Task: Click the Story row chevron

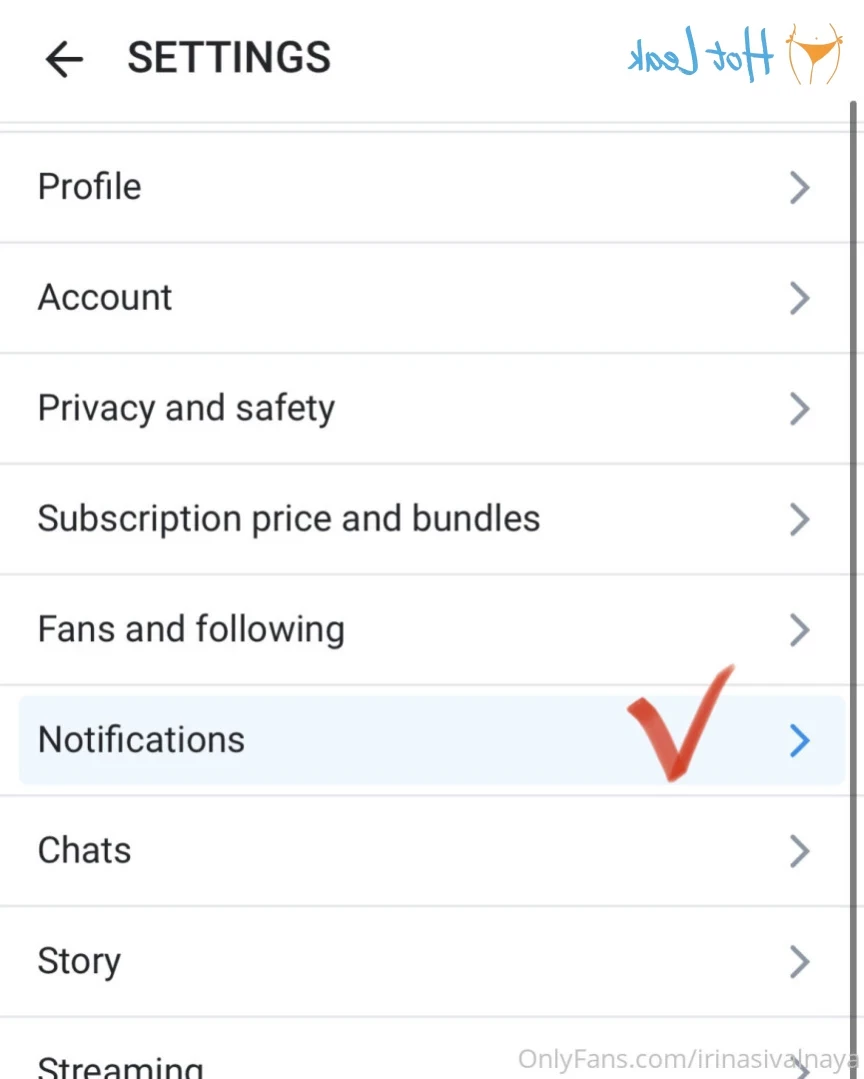Action: pos(799,962)
